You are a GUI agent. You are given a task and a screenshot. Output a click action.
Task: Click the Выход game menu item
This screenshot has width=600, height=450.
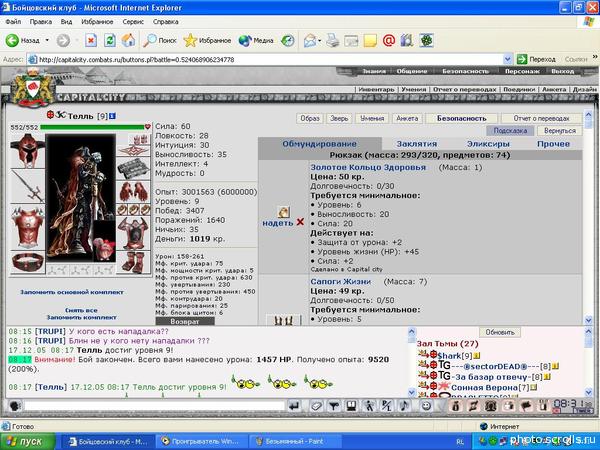562,71
